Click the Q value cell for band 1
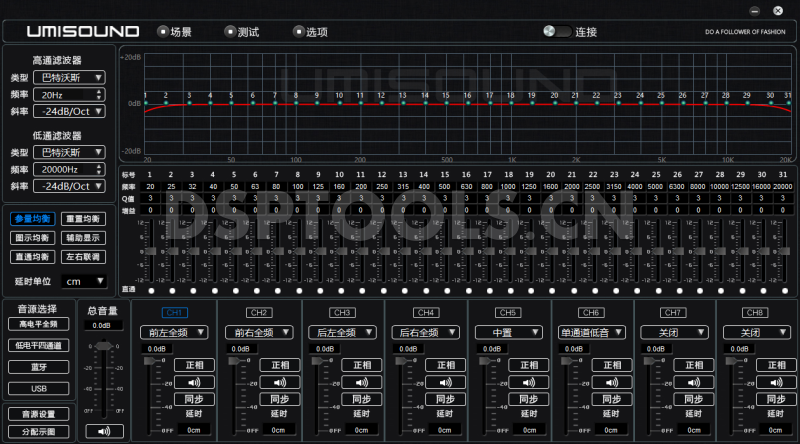 pyautogui.click(x=151, y=198)
